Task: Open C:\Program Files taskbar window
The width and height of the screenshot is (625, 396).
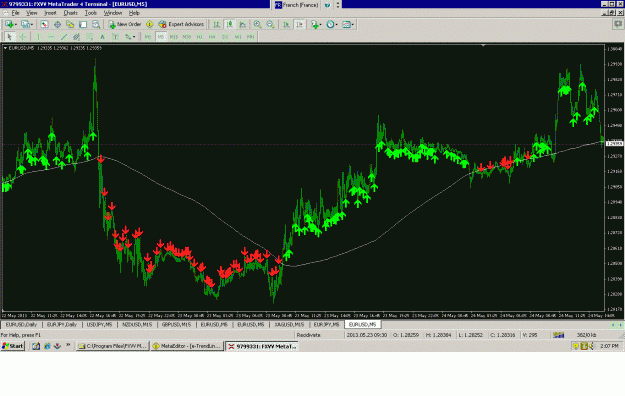Action: pyautogui.click(x=113, y=346)
